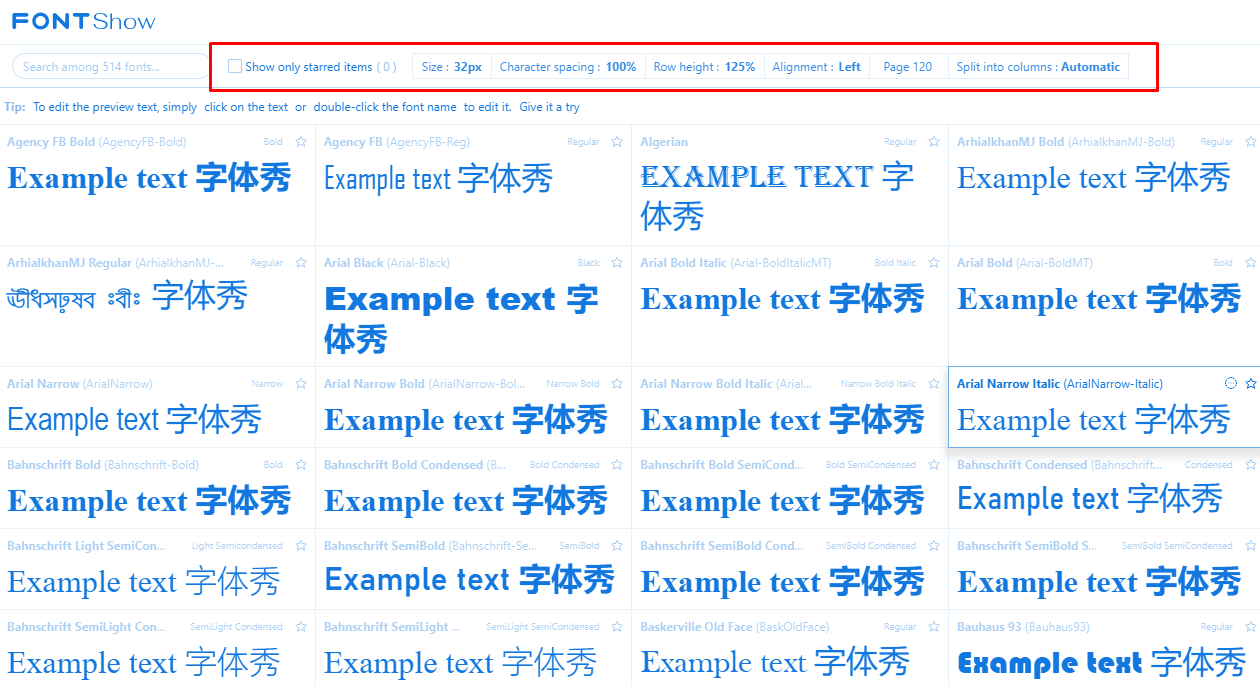1260x687 pixels.
Task: Star the Algerian font
Action: [934, 142]
